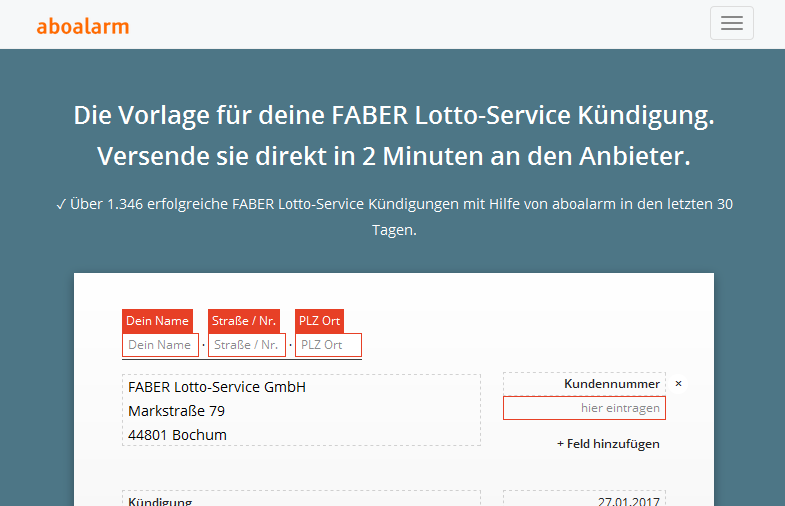Go to the aboalarm homepage logo

pyautogui.click(x=83, y=26)
